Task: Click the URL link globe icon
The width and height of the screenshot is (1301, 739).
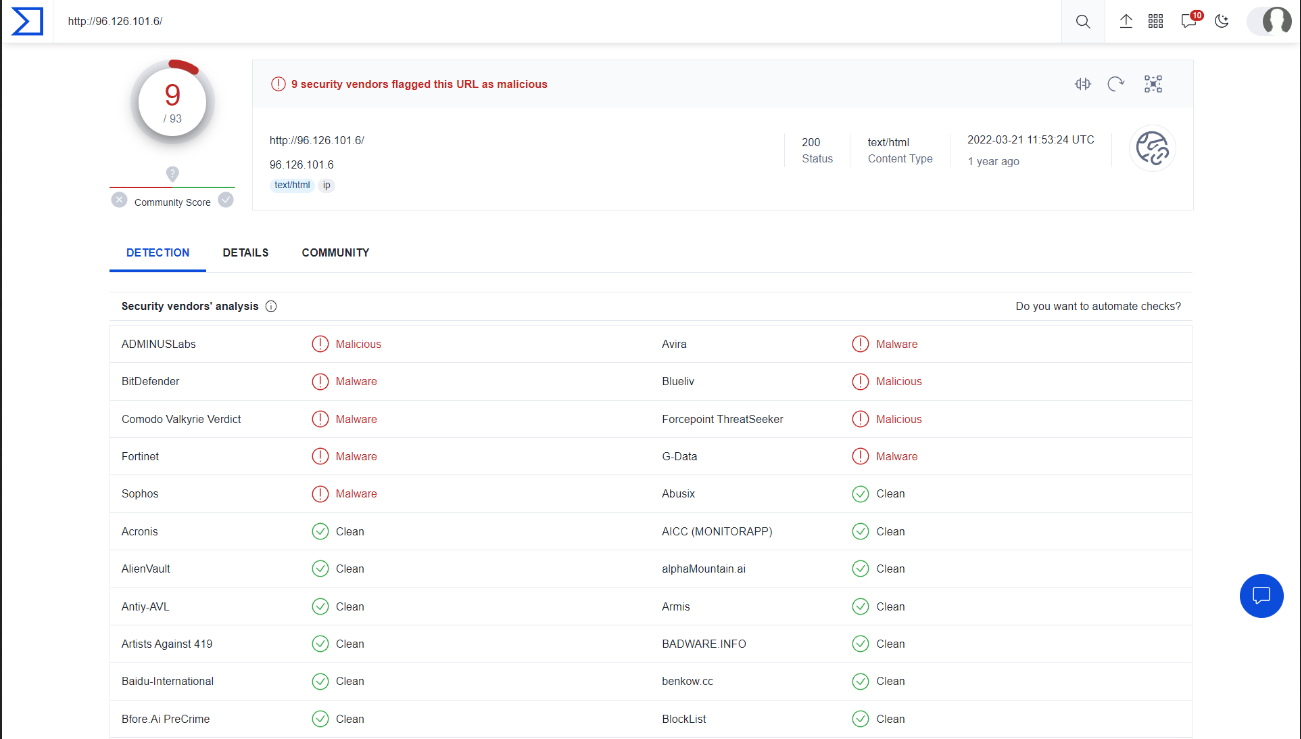Action: 1153,149
